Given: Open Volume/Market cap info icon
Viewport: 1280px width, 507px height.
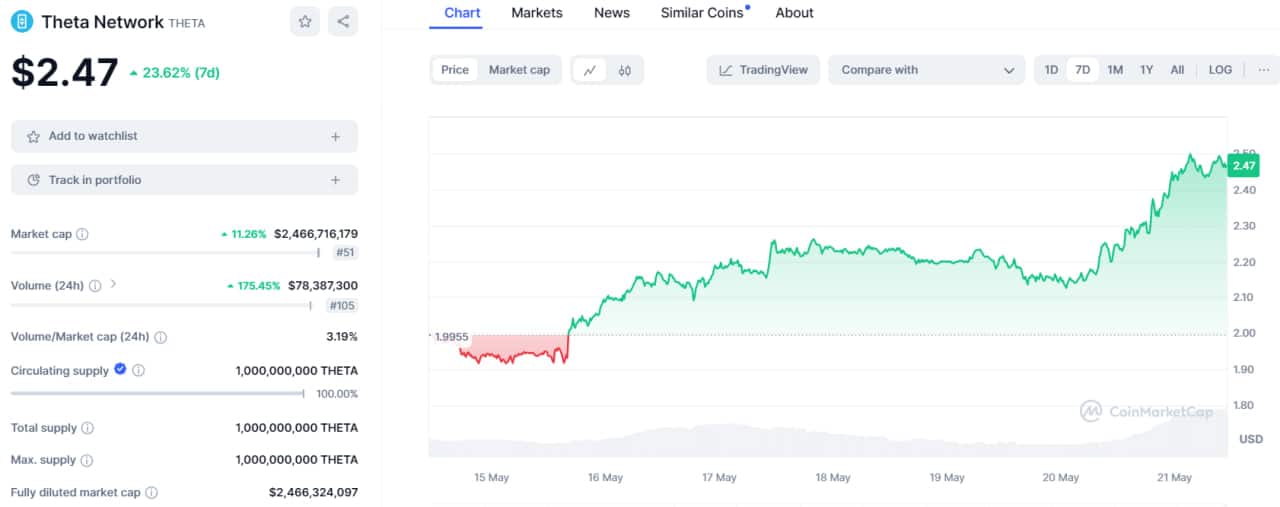Looking at the screenshot, I should (161, 337).
